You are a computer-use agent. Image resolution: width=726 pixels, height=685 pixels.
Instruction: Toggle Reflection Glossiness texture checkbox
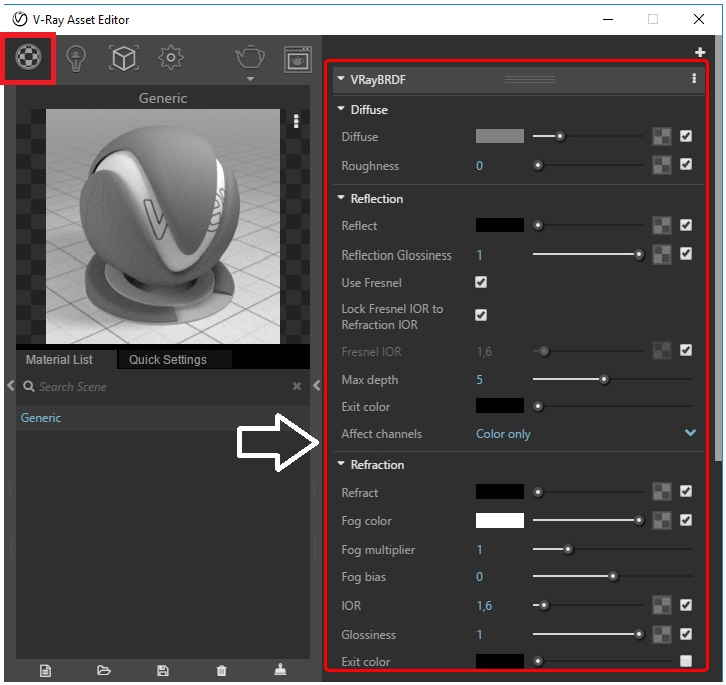point(686,254)
